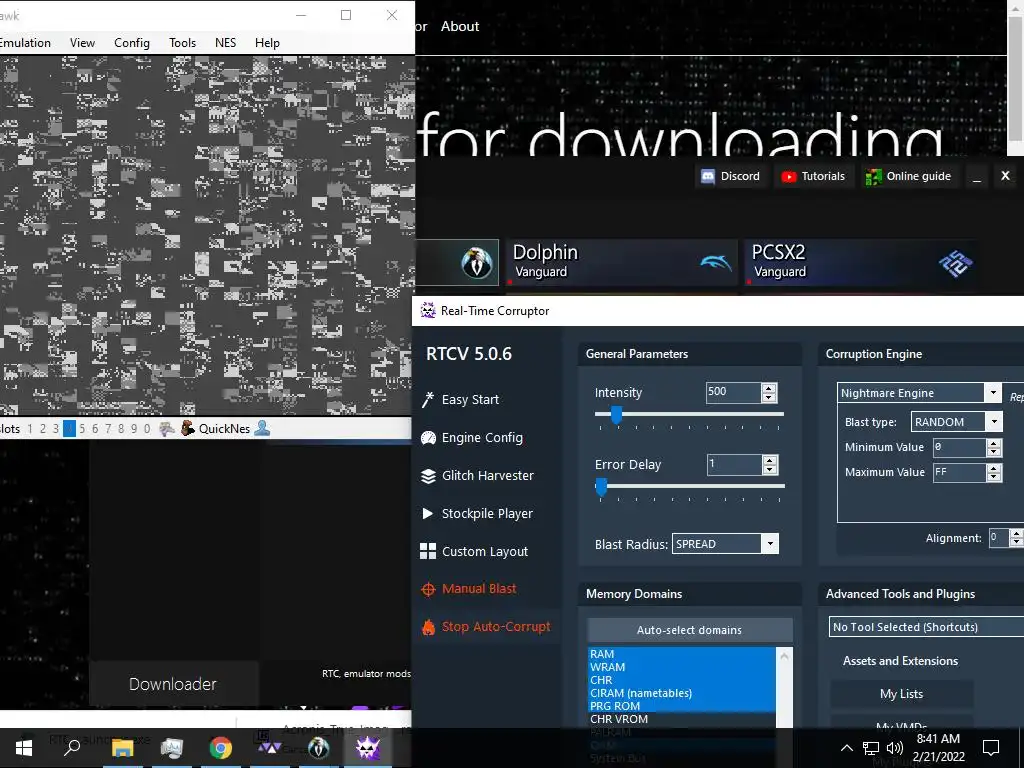The width and height of the screenshot is (1024, 768).
Task: Open Engine Config gauge icon
Action: click(428, 438)
